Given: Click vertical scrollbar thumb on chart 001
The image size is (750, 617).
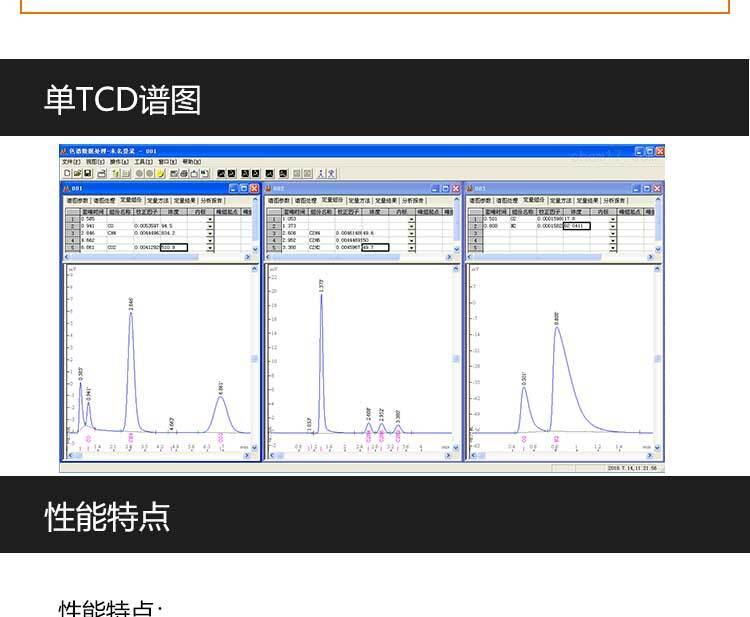Looking at the screenshot, I should (x=254, y=358).
